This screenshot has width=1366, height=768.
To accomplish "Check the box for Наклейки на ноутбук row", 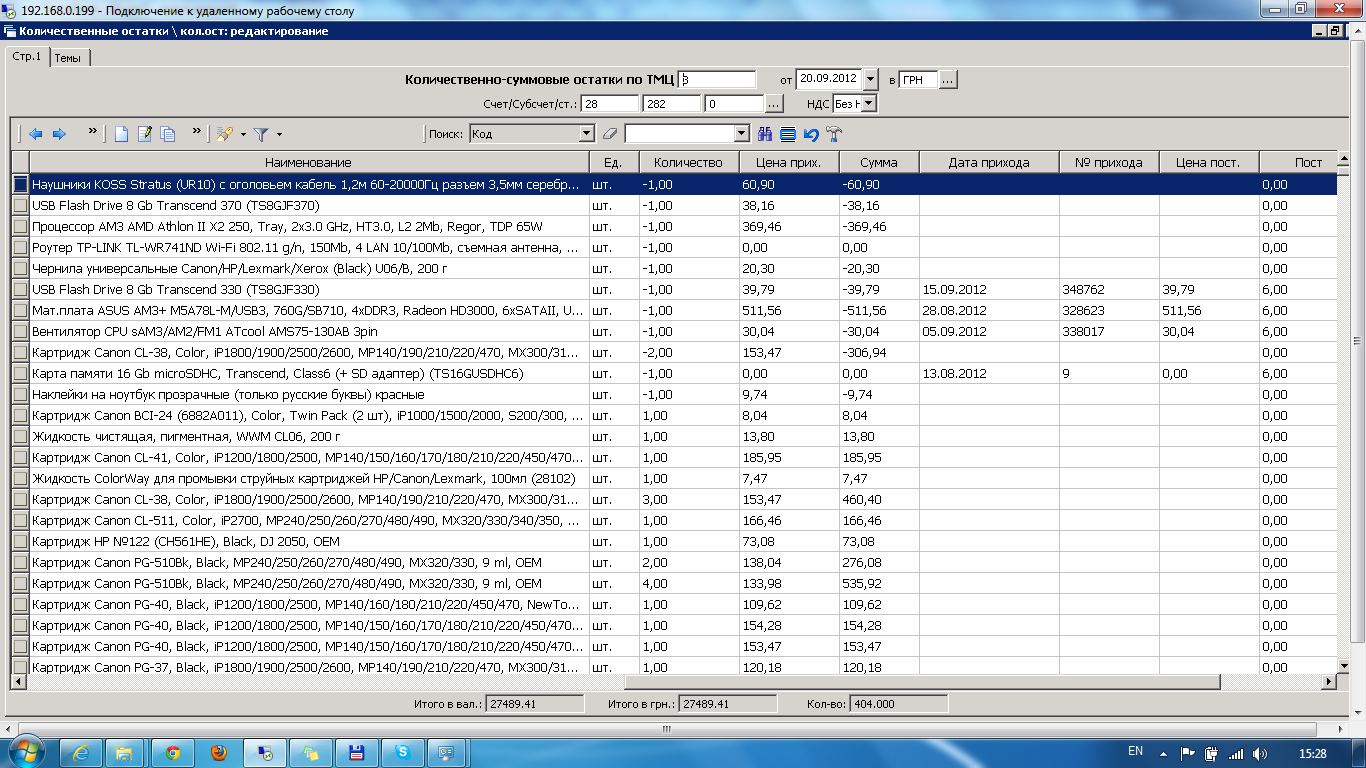I will [x=20, y=395].
